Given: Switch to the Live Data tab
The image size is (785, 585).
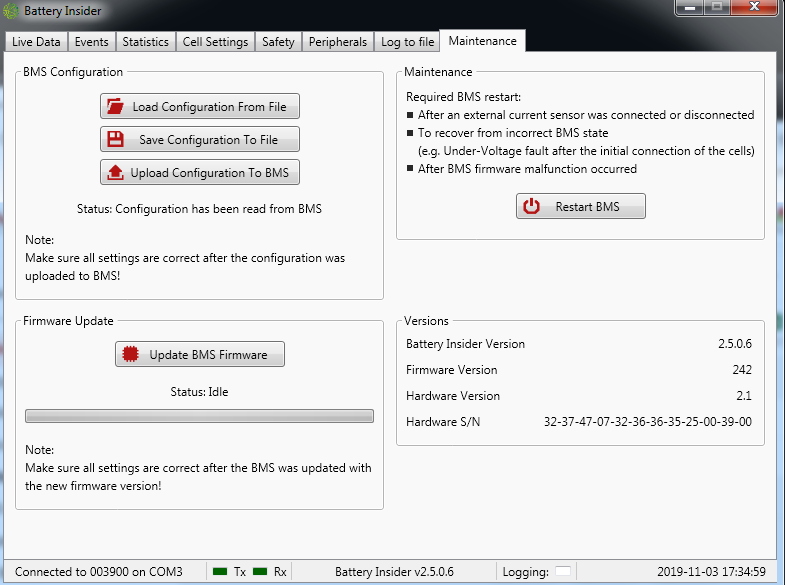Looking at the screenshot, I should [x=36, y=42].
